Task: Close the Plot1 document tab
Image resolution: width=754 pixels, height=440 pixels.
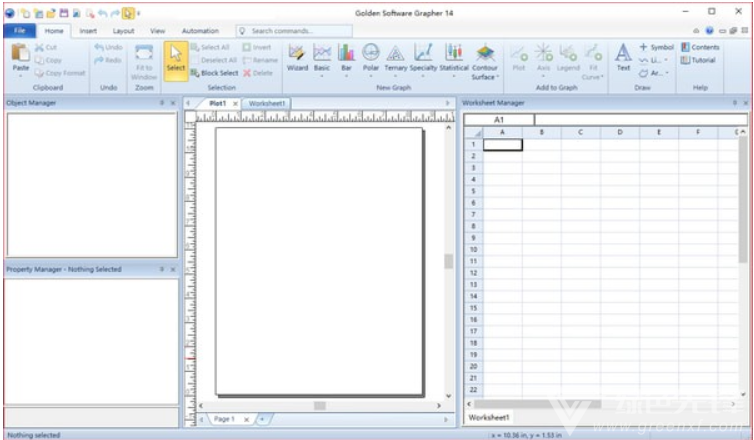Action: pyautogui.click(x=235, y=103)
